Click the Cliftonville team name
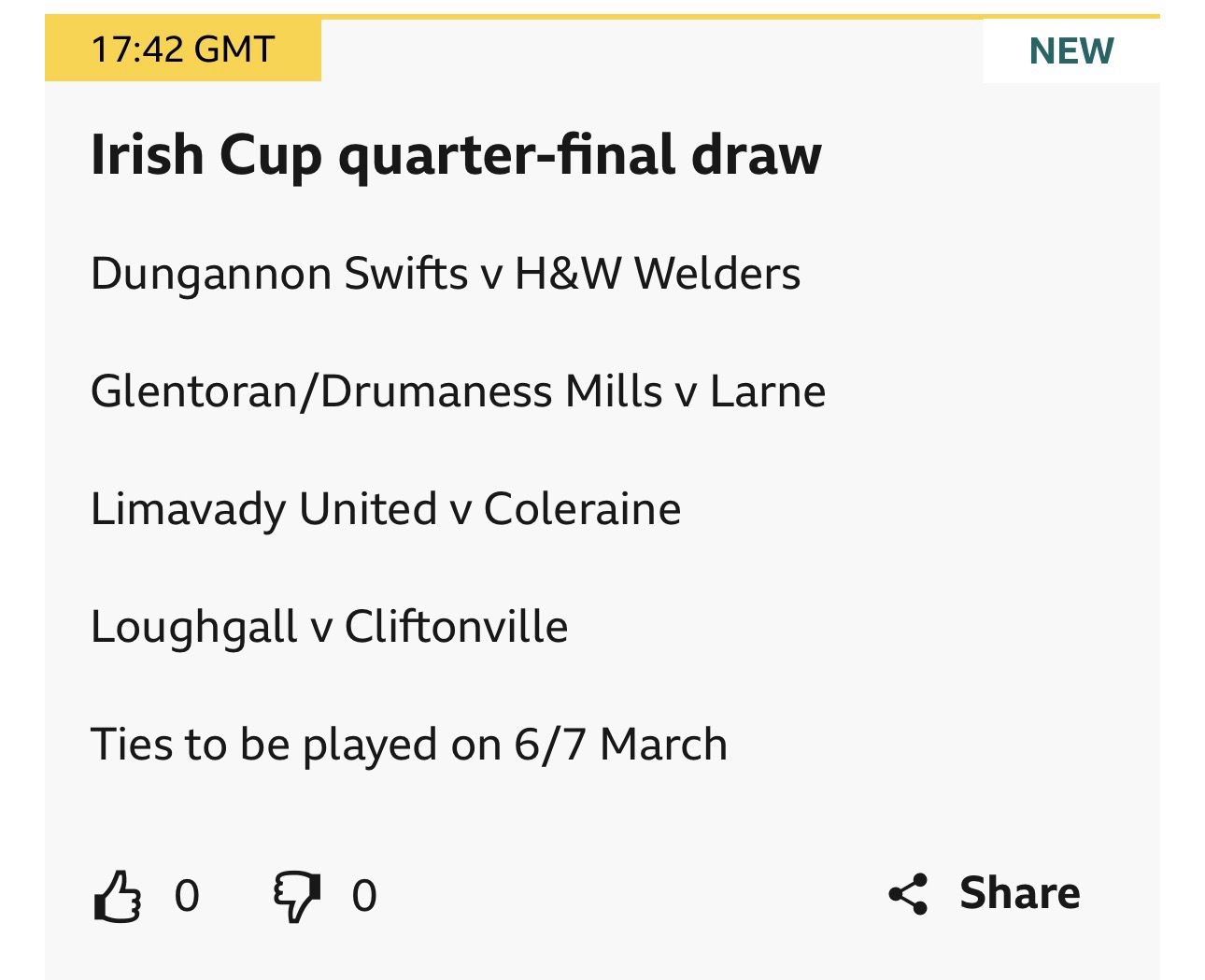1205x980 pixels. click(456, 627)
